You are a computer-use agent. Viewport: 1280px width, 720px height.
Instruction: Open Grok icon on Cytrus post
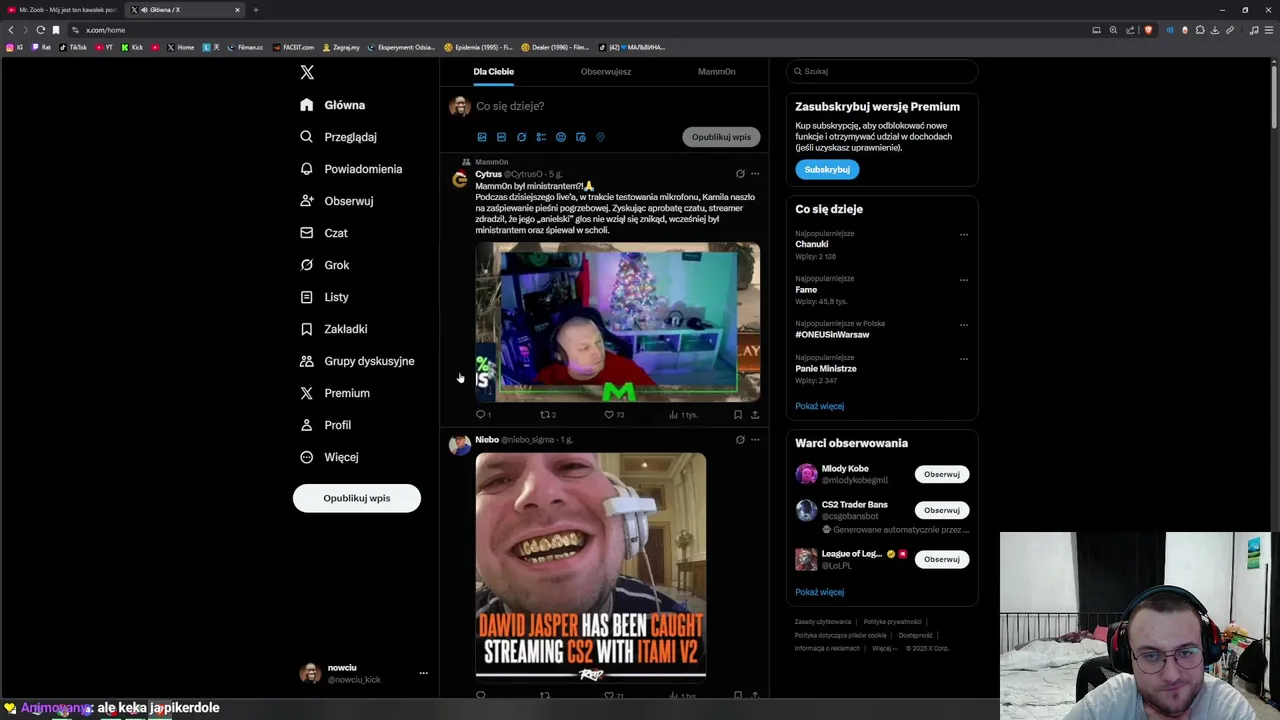tap(740, 174)
